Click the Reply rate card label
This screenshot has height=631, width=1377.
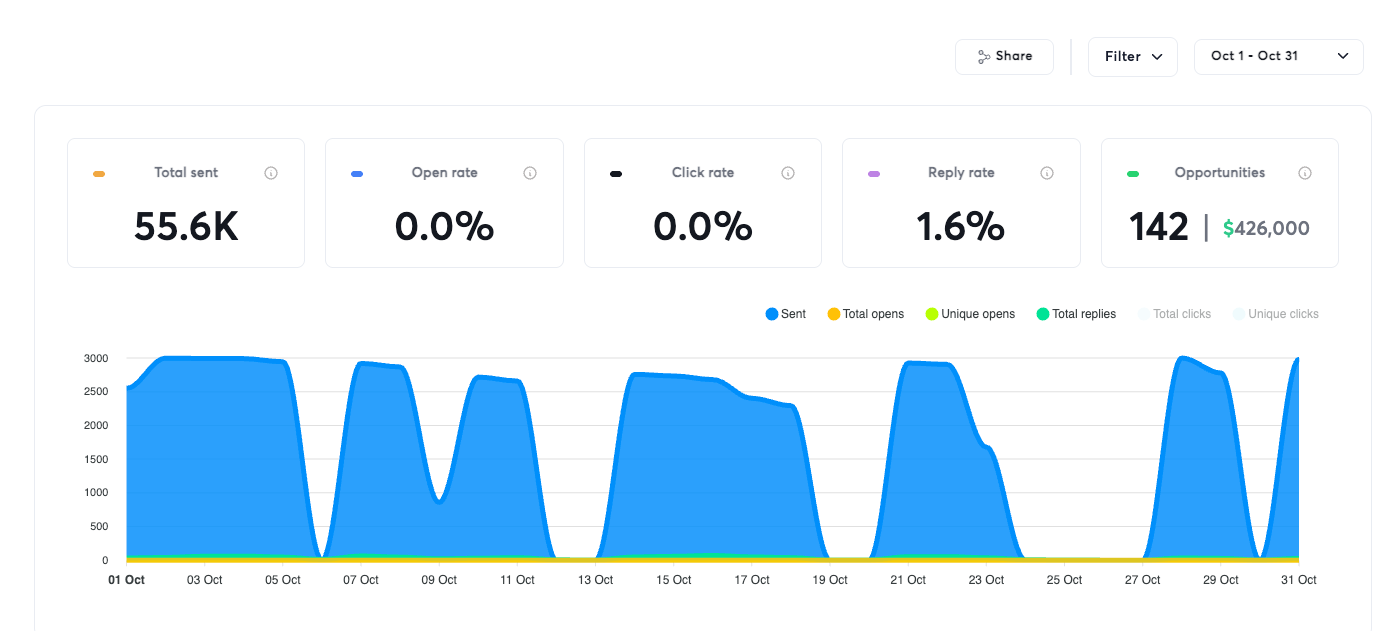point(961,173)
